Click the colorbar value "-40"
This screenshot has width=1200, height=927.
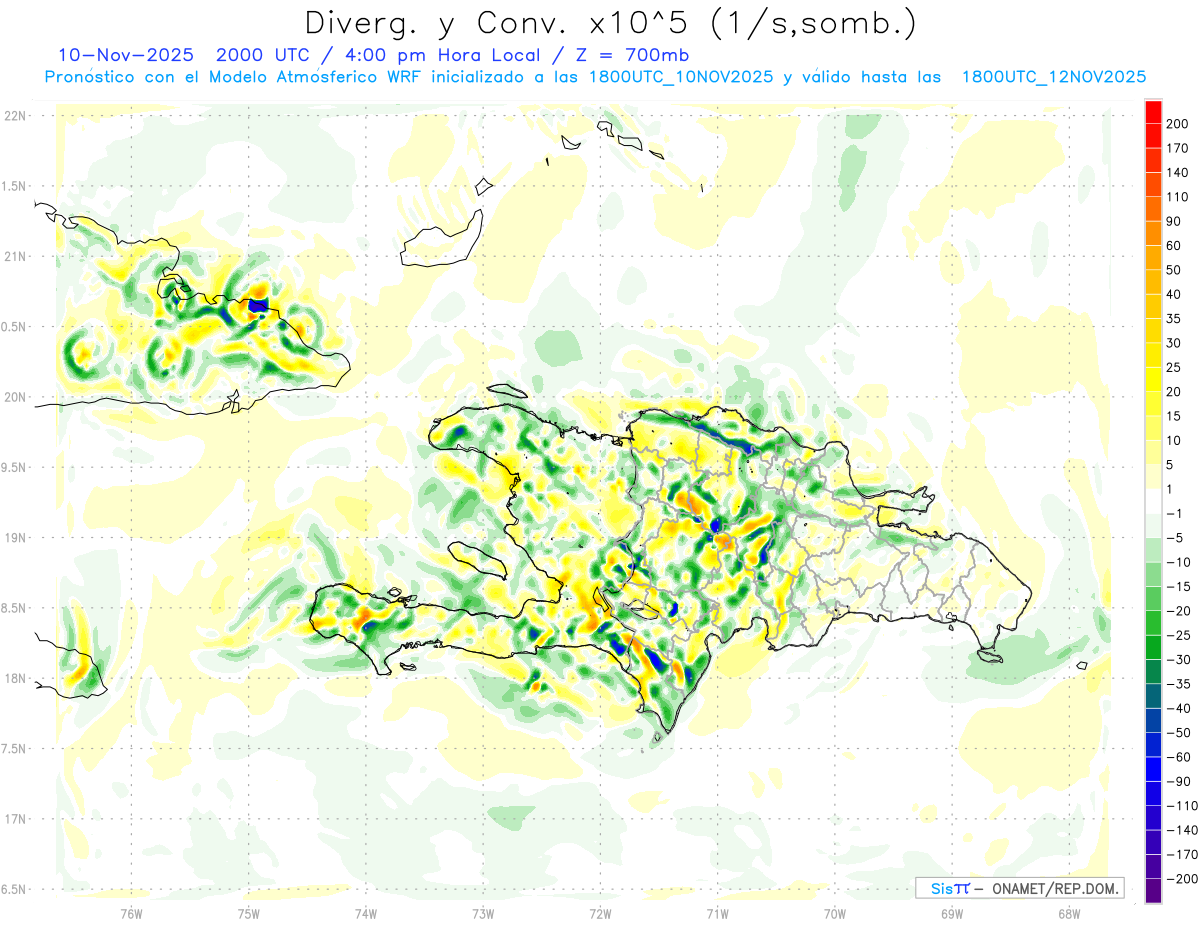[x=1180, y=708]
